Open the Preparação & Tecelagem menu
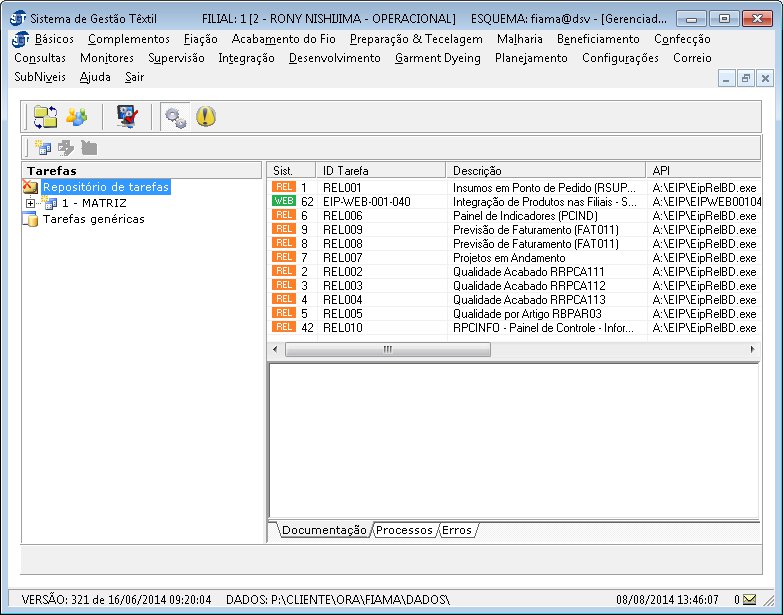Image resolution: width=783 pixels, height=615 pixels. 416,39
